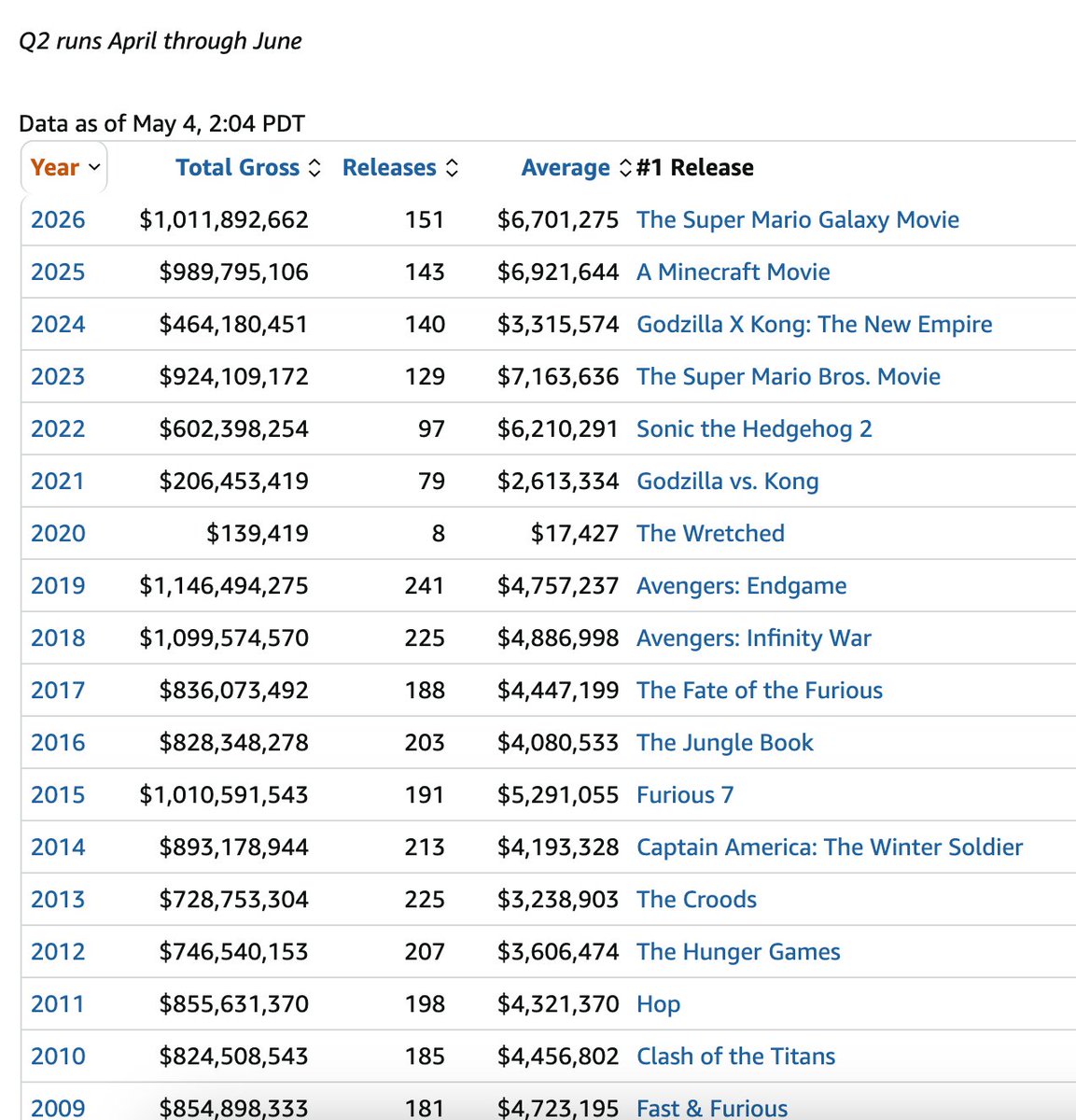Open the 2012 year link
The height and width of the screenshot is (1120, 1076).
pos(58,952)
